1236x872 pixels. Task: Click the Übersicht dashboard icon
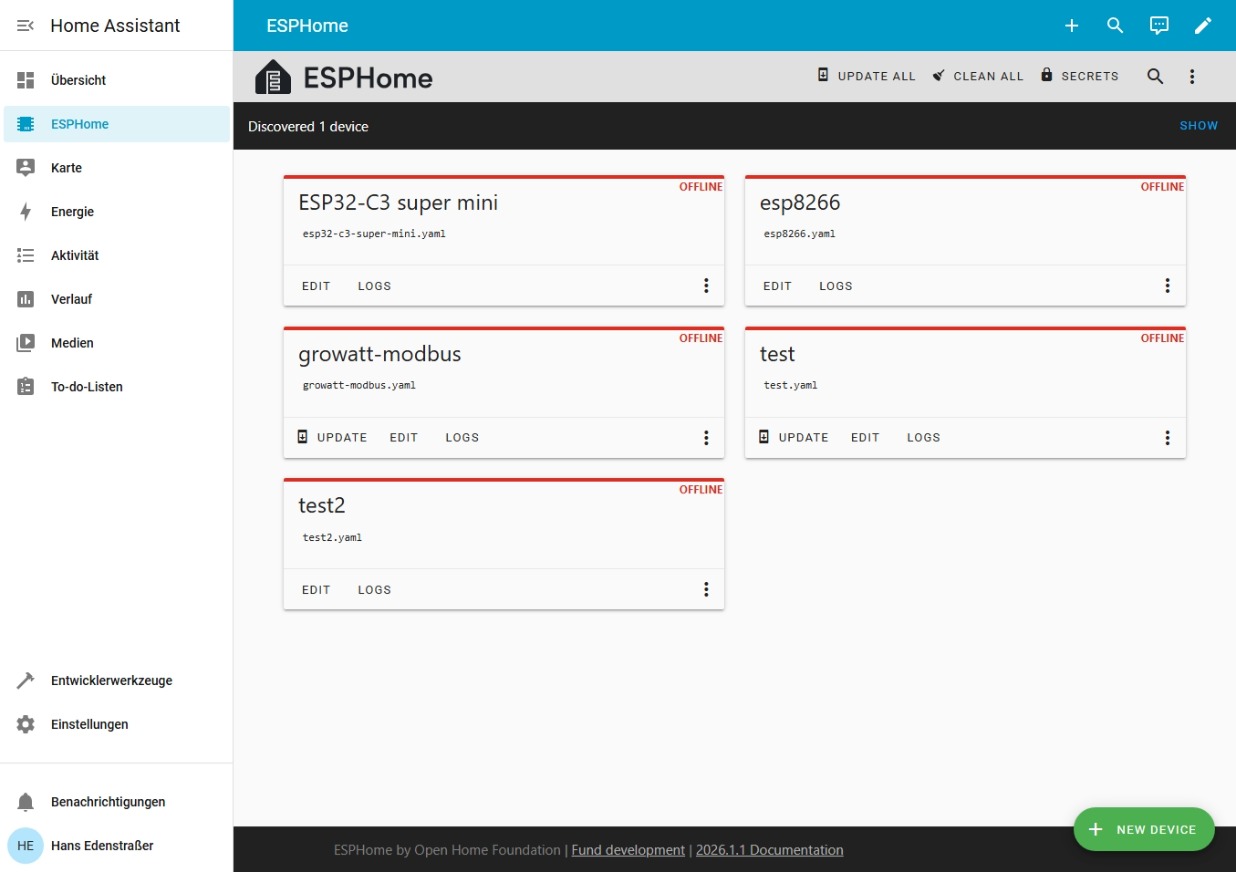pos(26,80)
